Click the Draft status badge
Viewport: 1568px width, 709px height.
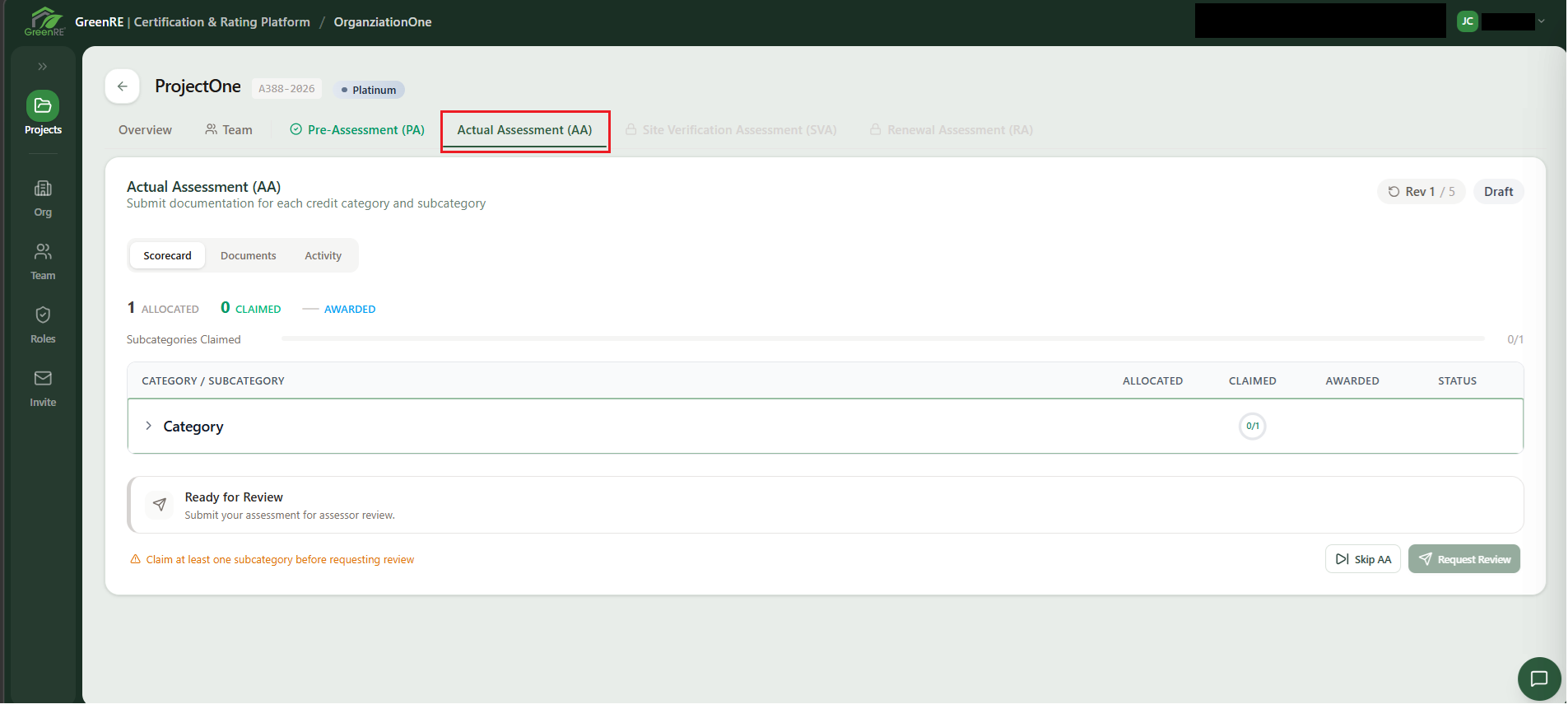(x=1498, y=192)
